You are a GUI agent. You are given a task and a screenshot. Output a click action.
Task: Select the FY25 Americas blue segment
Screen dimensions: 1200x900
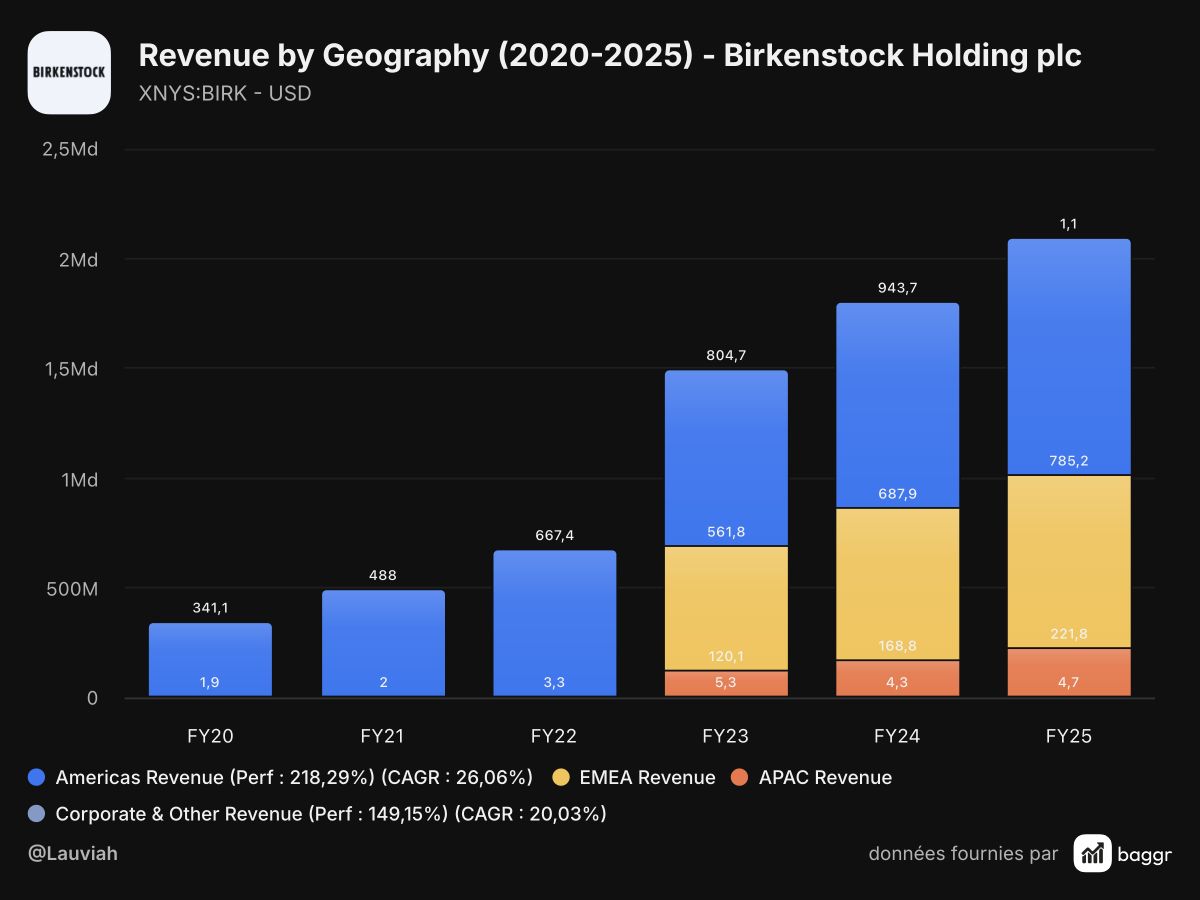pos(1069,356)
